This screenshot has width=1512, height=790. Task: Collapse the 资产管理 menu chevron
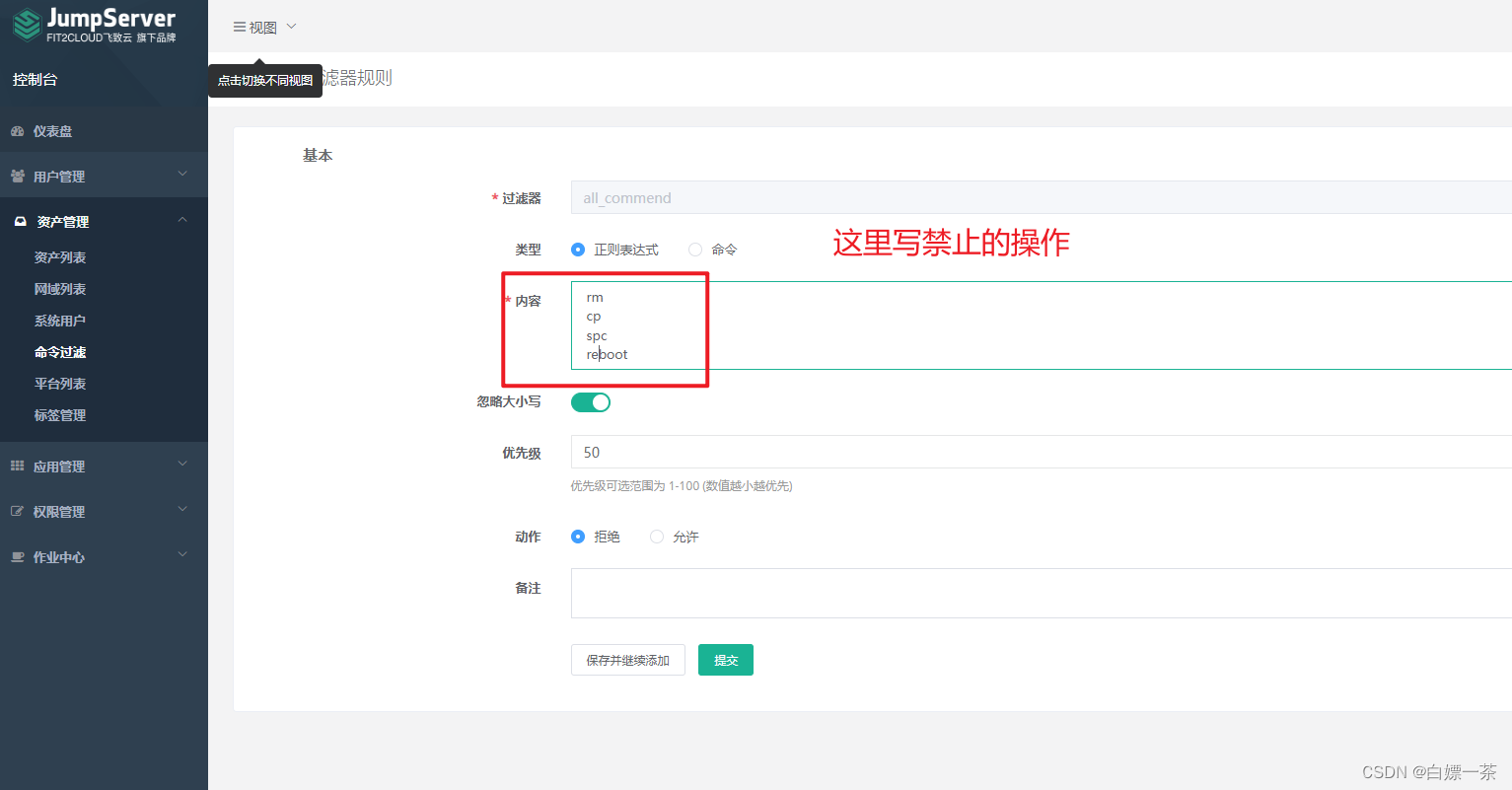(182, 220)
